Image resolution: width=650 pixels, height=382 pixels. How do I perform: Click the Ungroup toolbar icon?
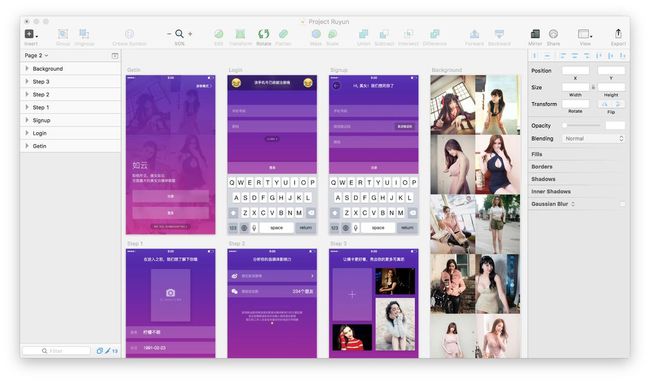(84, 34)
